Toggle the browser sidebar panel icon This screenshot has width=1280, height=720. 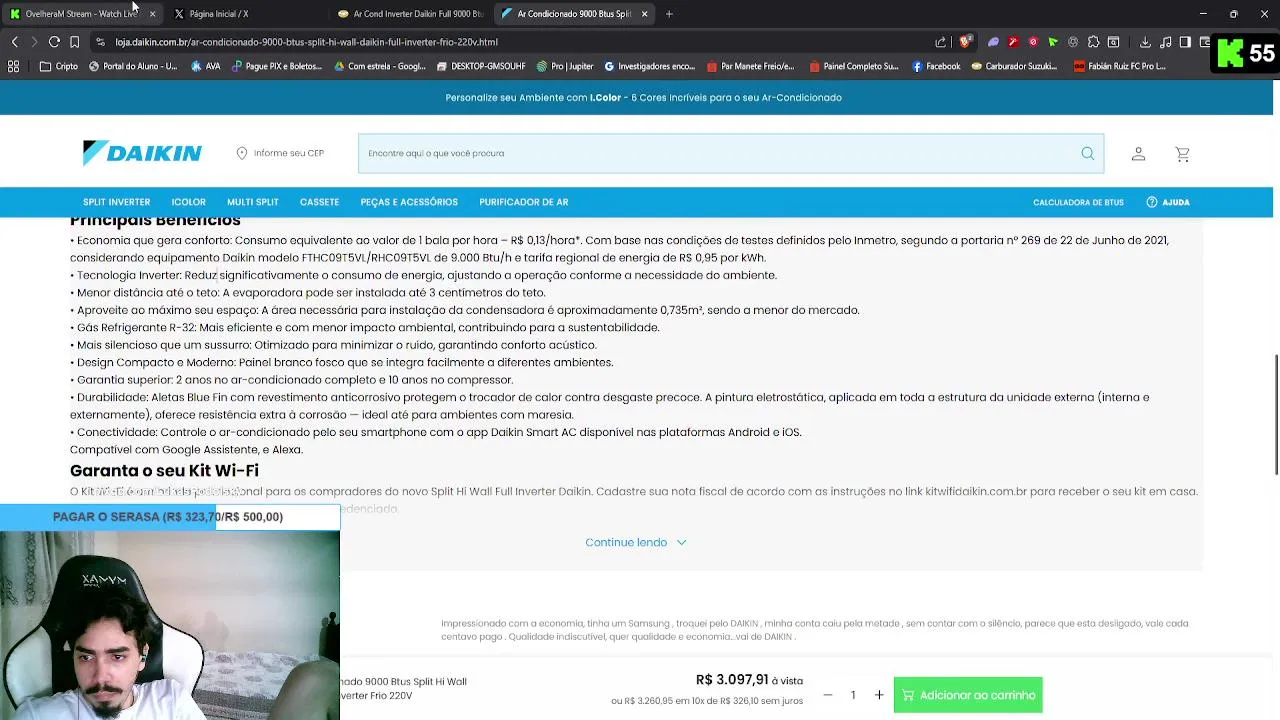pyautogui.click(x=1185, y=42)
